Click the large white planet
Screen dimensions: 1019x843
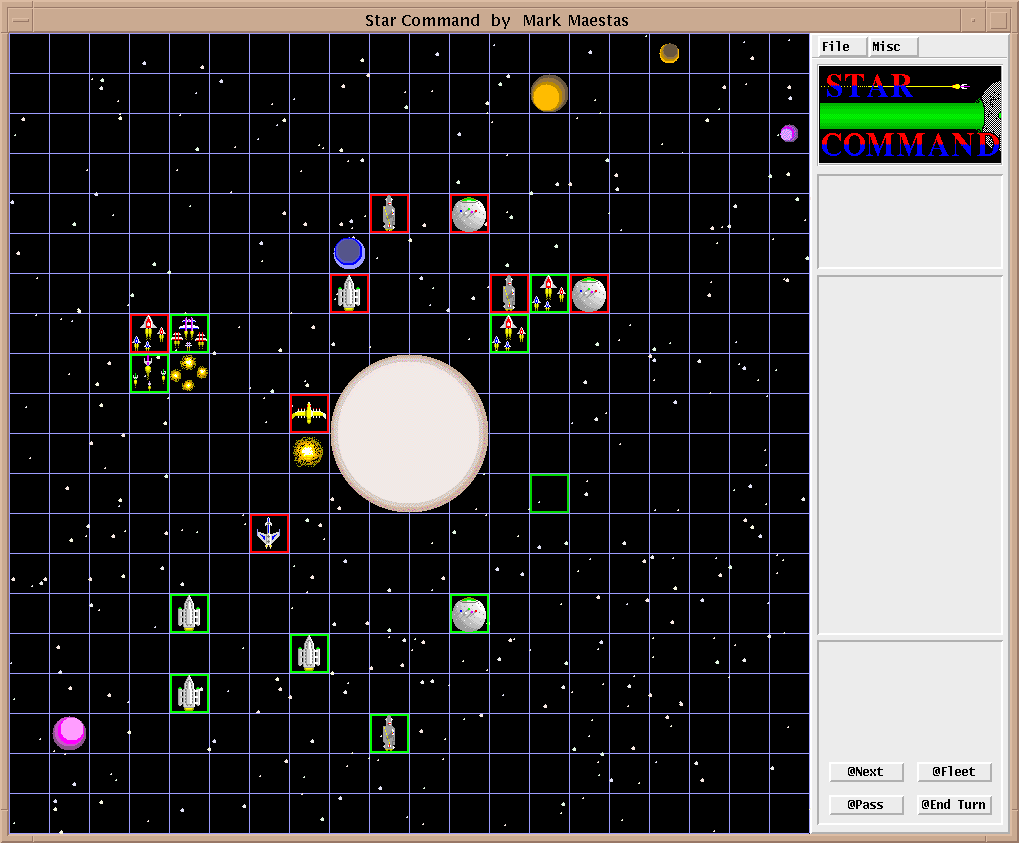409,433
